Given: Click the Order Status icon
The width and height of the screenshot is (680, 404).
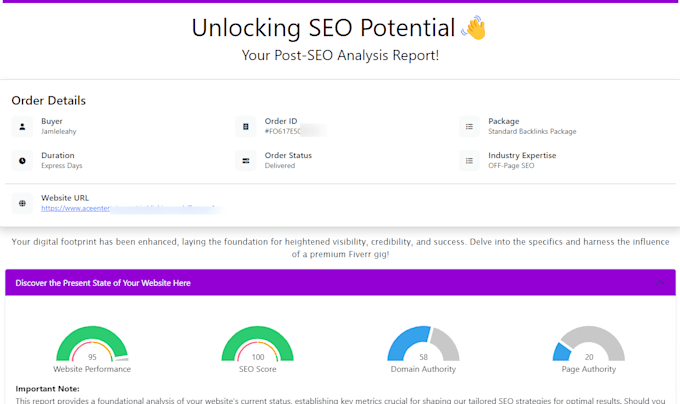Looking at the screenshot, I should click(246, 161).
